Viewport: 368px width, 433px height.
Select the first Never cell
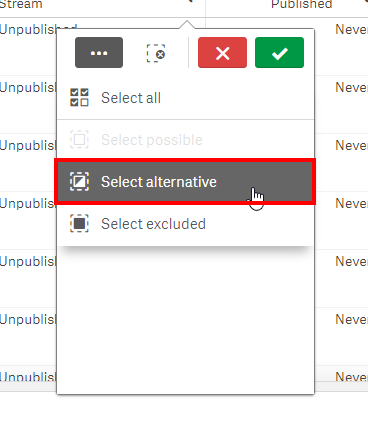[x=351, y=30]
